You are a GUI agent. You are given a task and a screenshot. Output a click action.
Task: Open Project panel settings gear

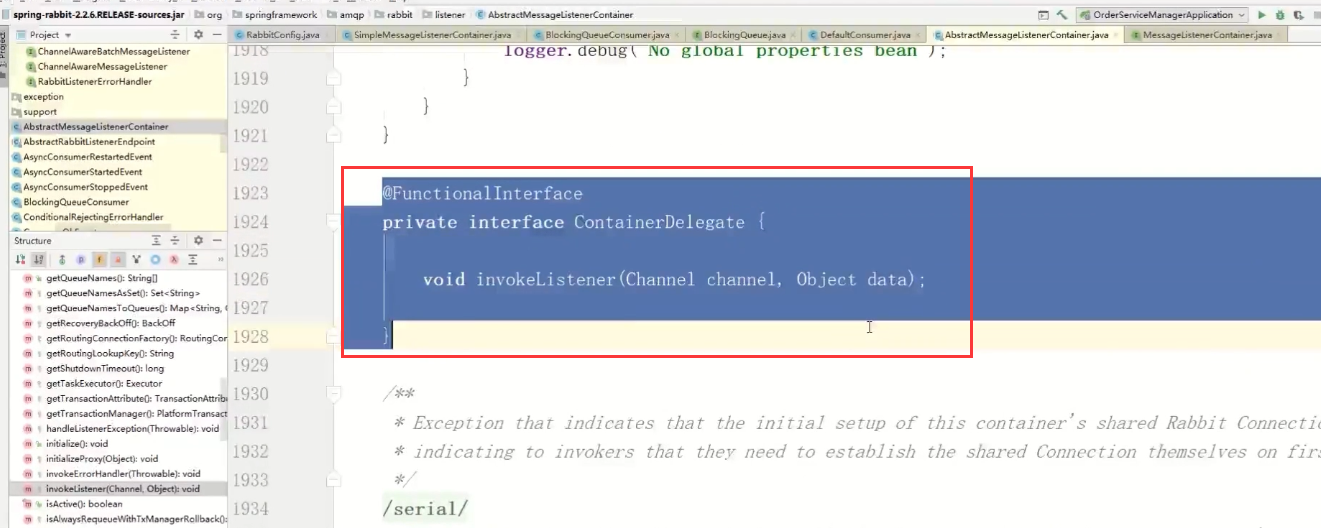[198, 34]
